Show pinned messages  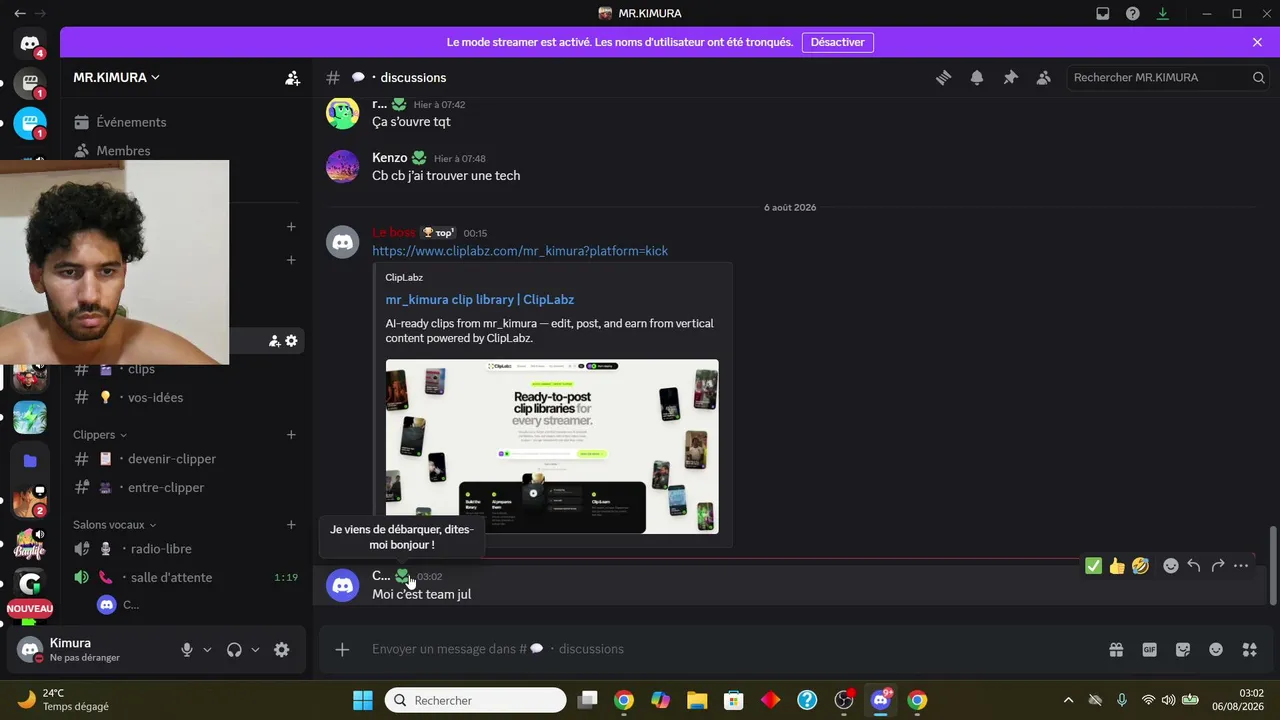[1010, 78]
